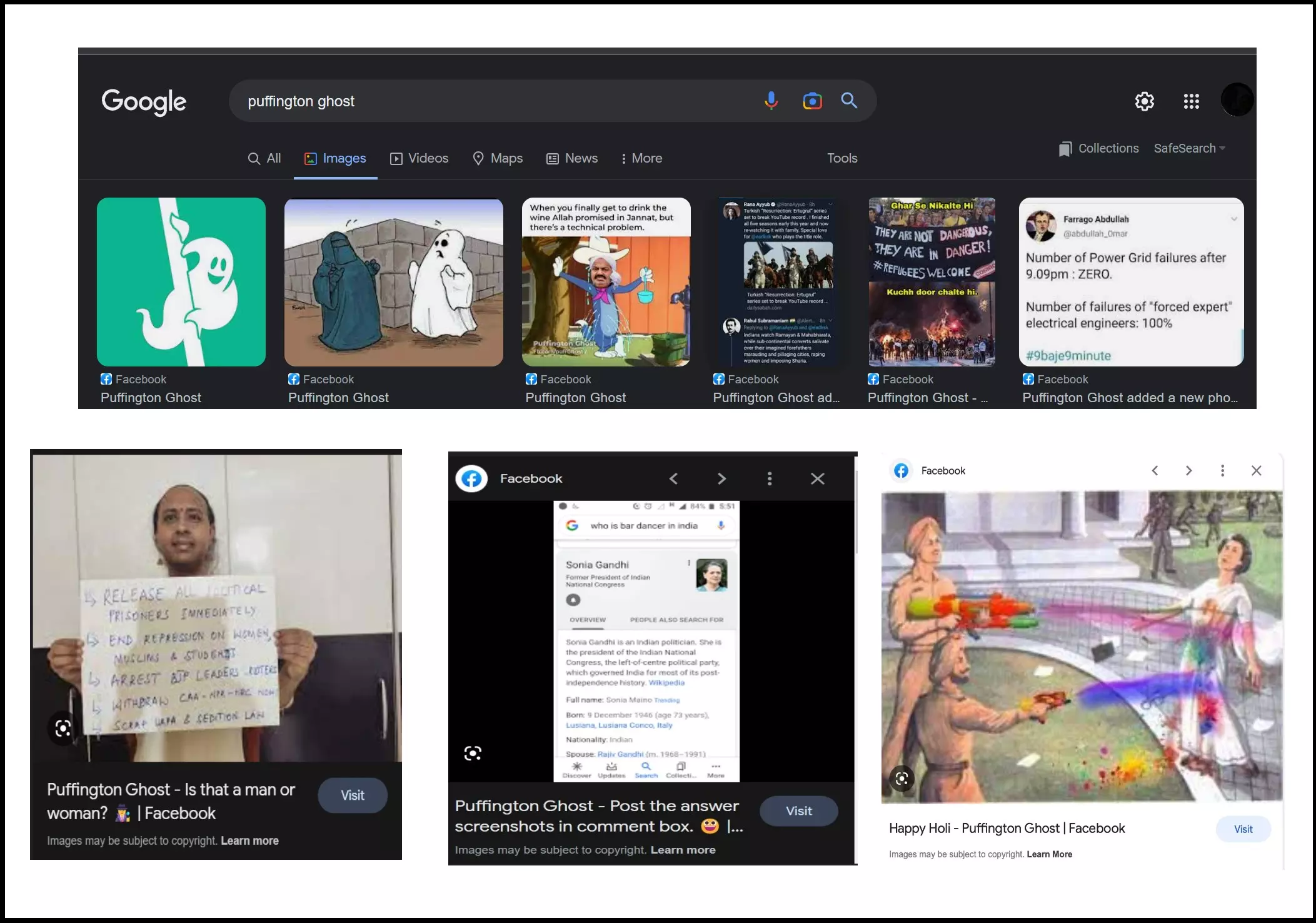The image size is (1316, 923).
Task: Open Google settings gear
Action: click(x=1144, y=101)
